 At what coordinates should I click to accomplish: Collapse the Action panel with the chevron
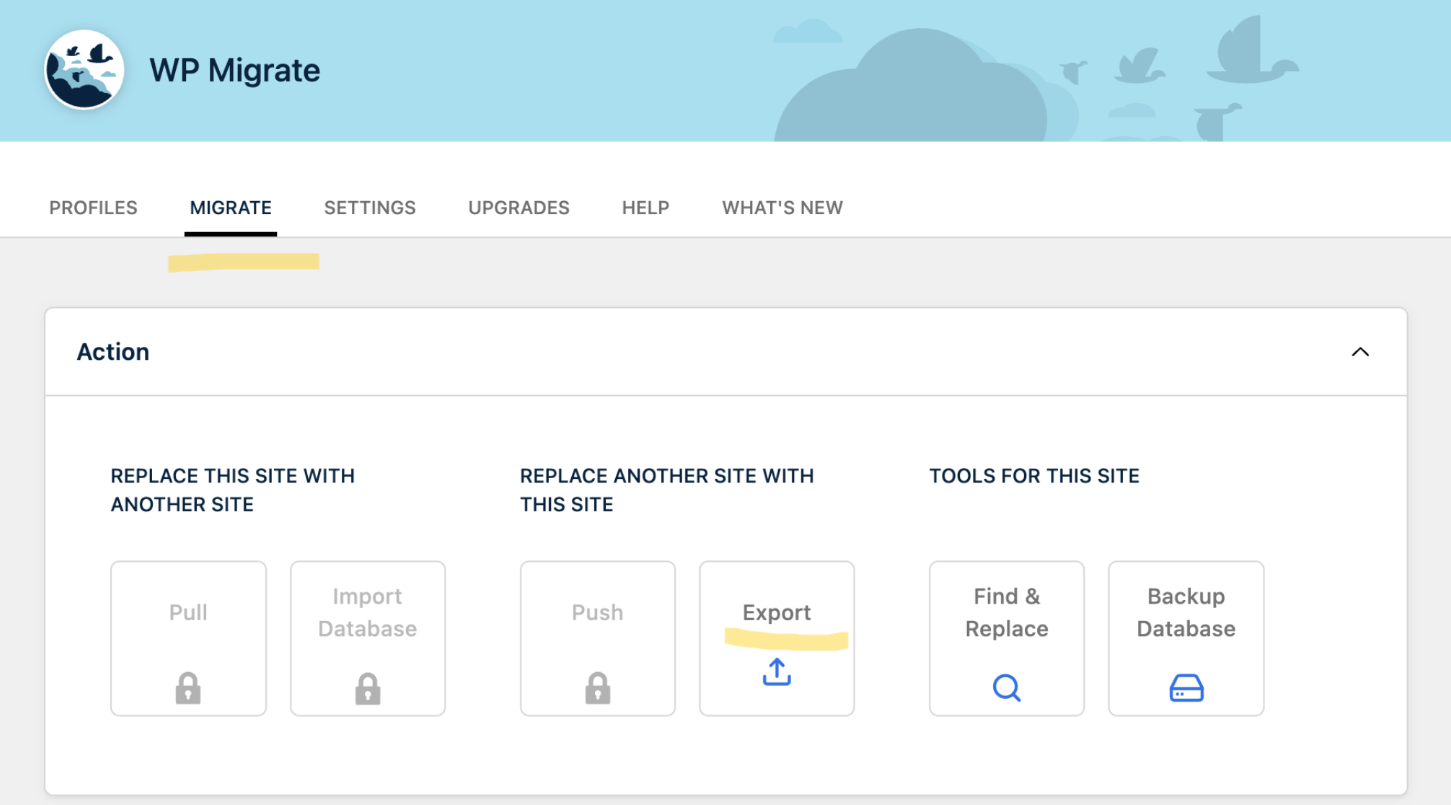(x=1360, y=352)
